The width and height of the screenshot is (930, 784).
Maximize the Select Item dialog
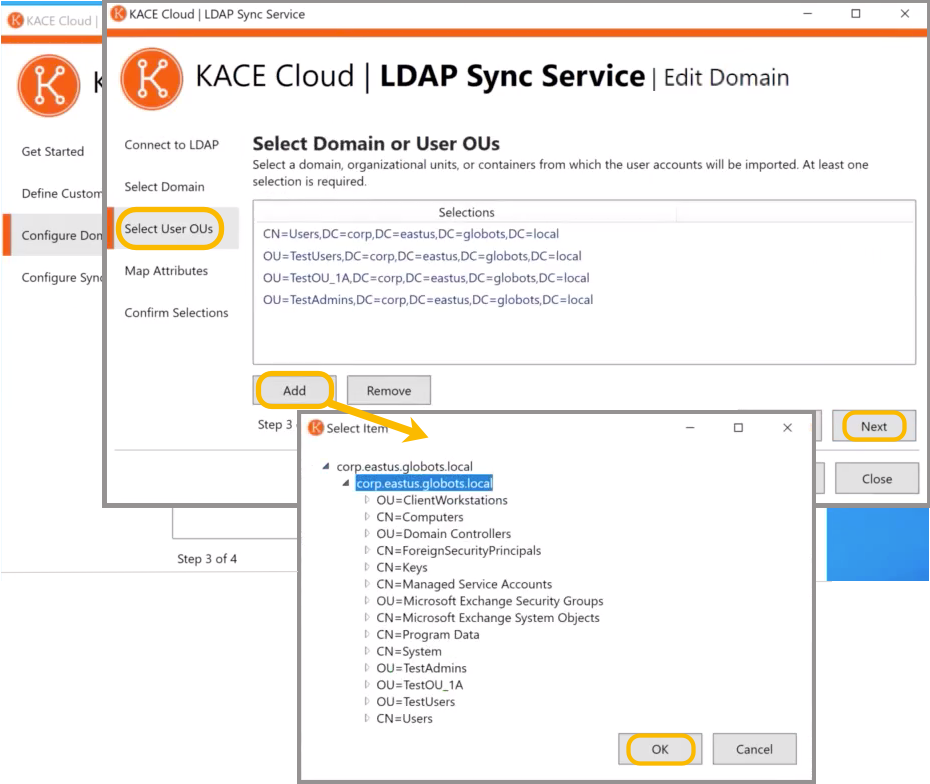[x=738, y=428]
